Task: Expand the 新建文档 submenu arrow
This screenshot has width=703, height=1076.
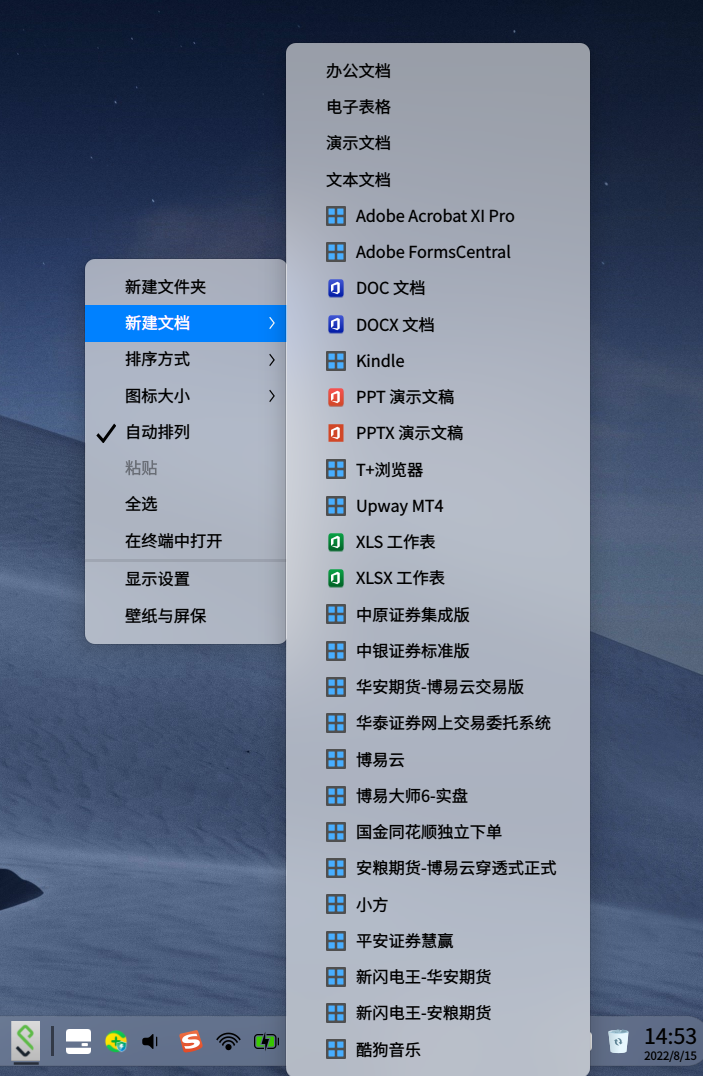Action: coord(272,323)
